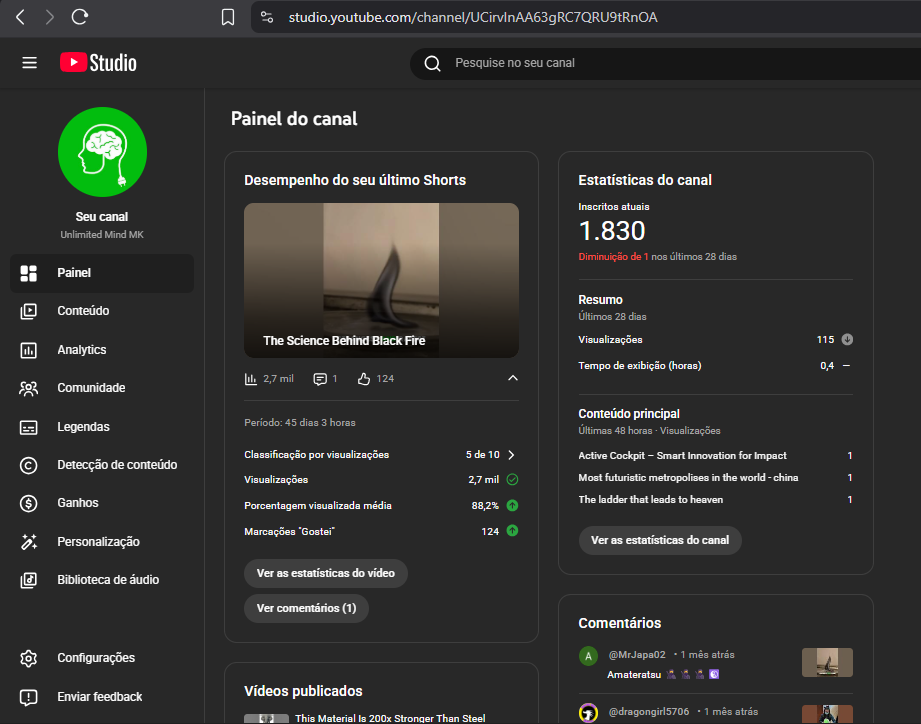Open the Science Behind Black Fire thumbnail

pyautogui.click(x=381, y=280)
